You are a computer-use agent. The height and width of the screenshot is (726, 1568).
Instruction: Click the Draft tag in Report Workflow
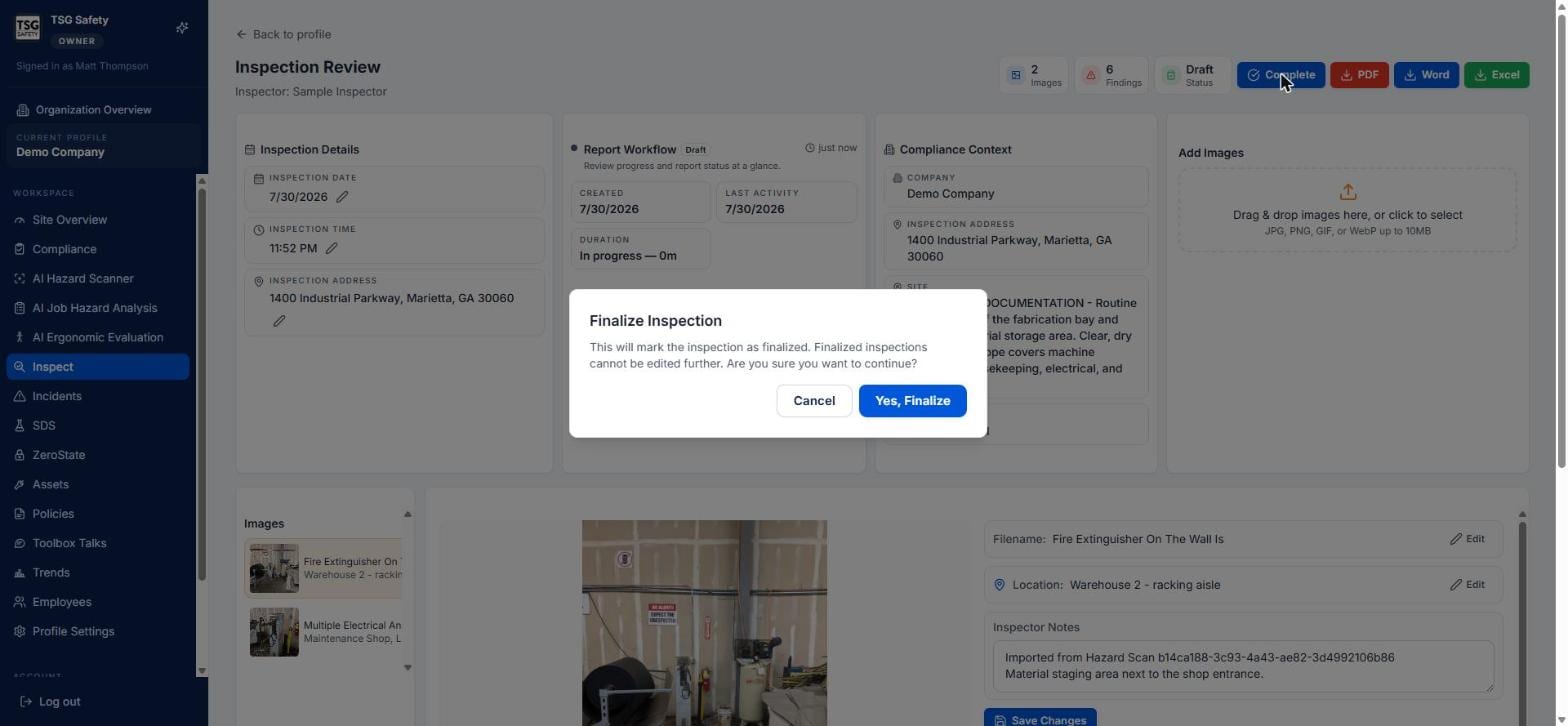(x=695, y=150)
